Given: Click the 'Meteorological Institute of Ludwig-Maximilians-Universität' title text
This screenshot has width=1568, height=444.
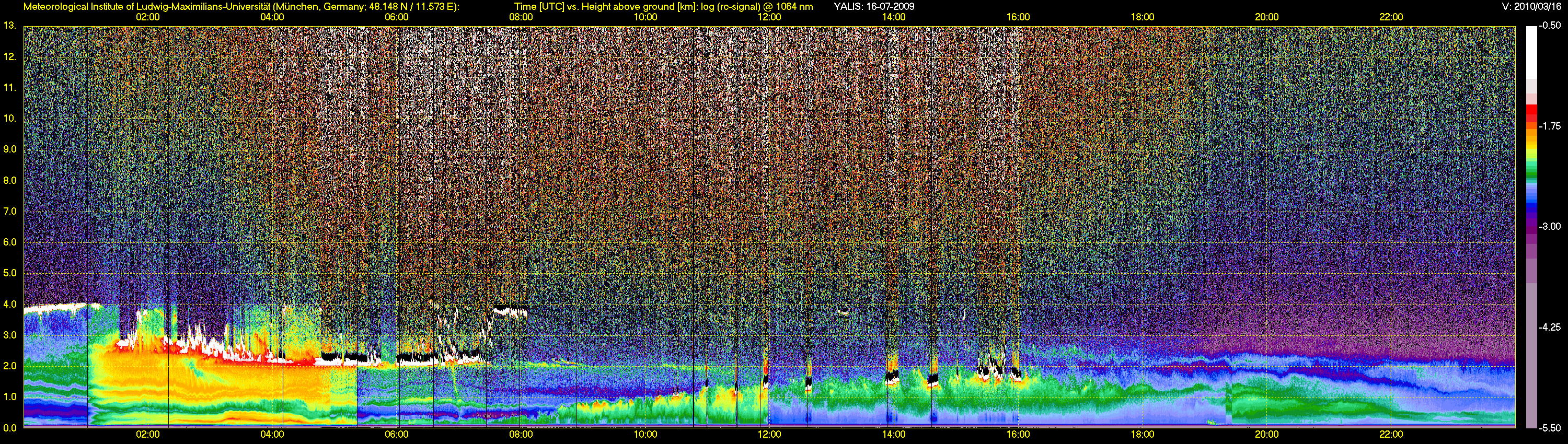Looking at the screenshot, I should click(x=146, y=7).
